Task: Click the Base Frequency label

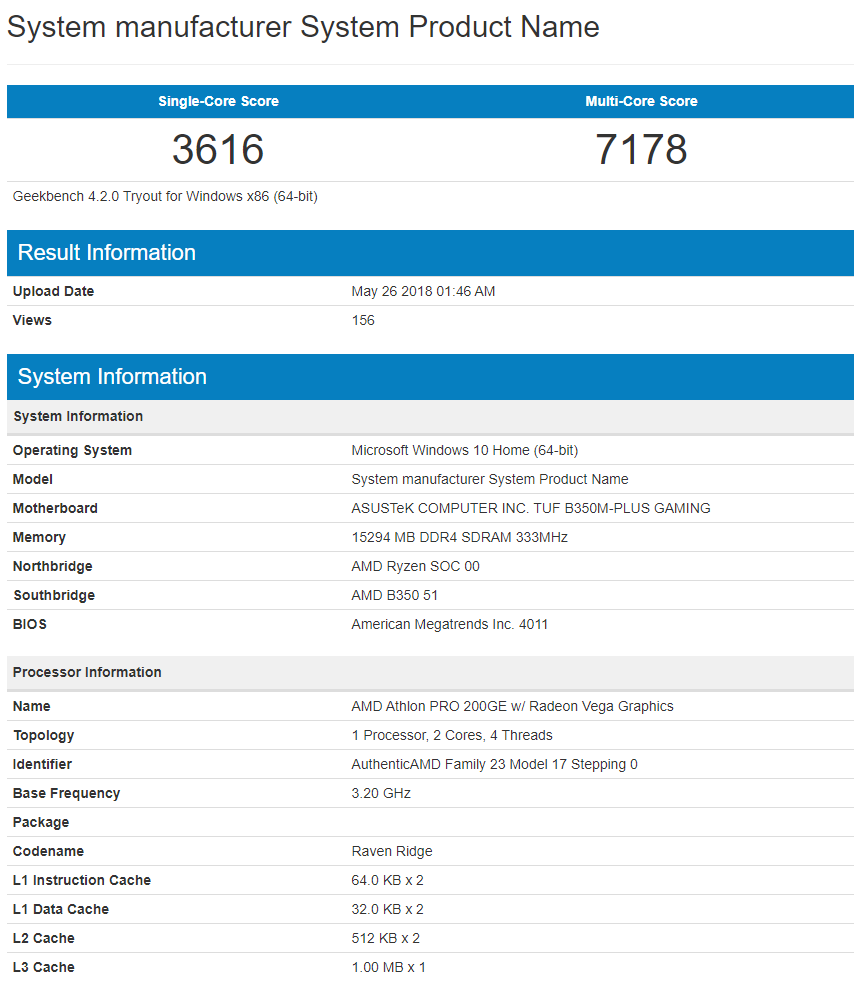Action: click(66, 793)
